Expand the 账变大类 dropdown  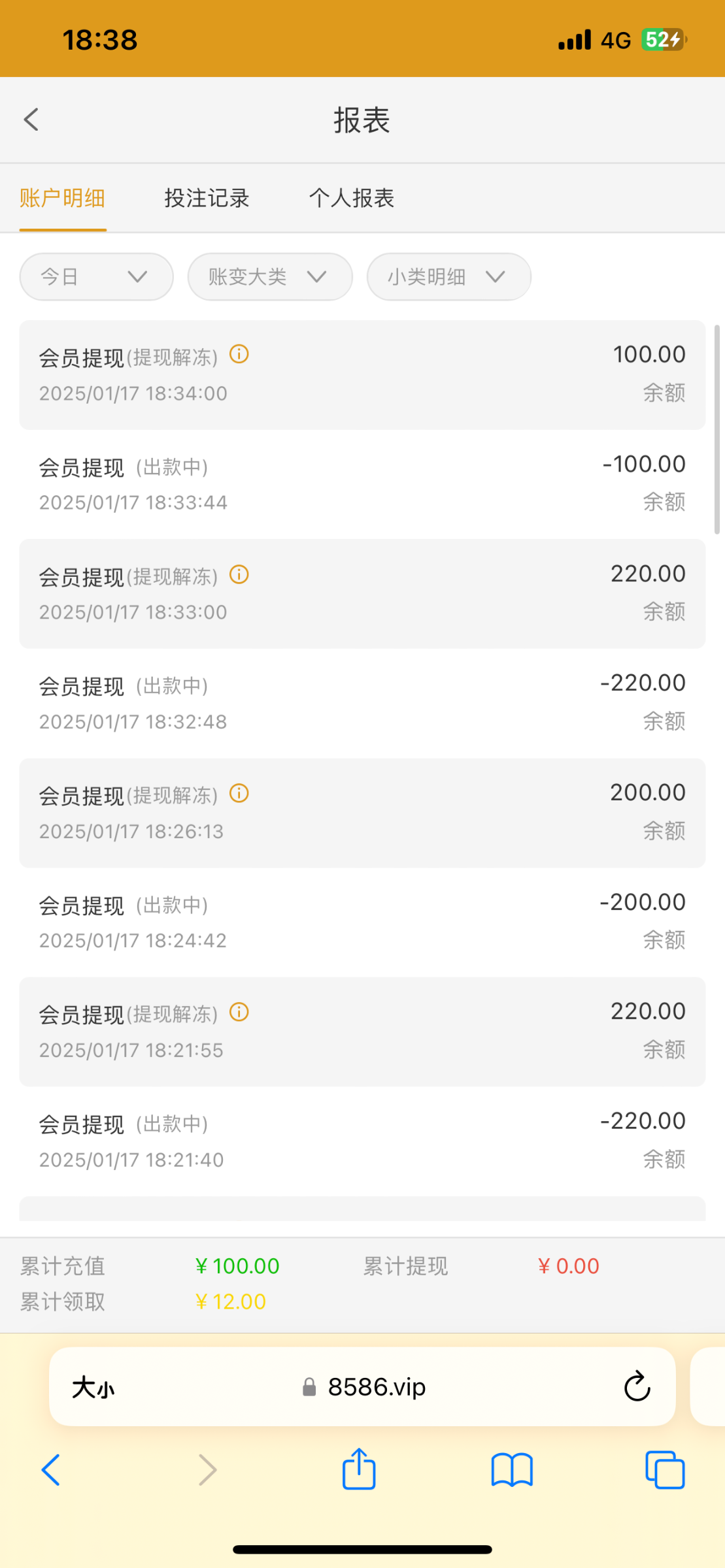[269, 277]
